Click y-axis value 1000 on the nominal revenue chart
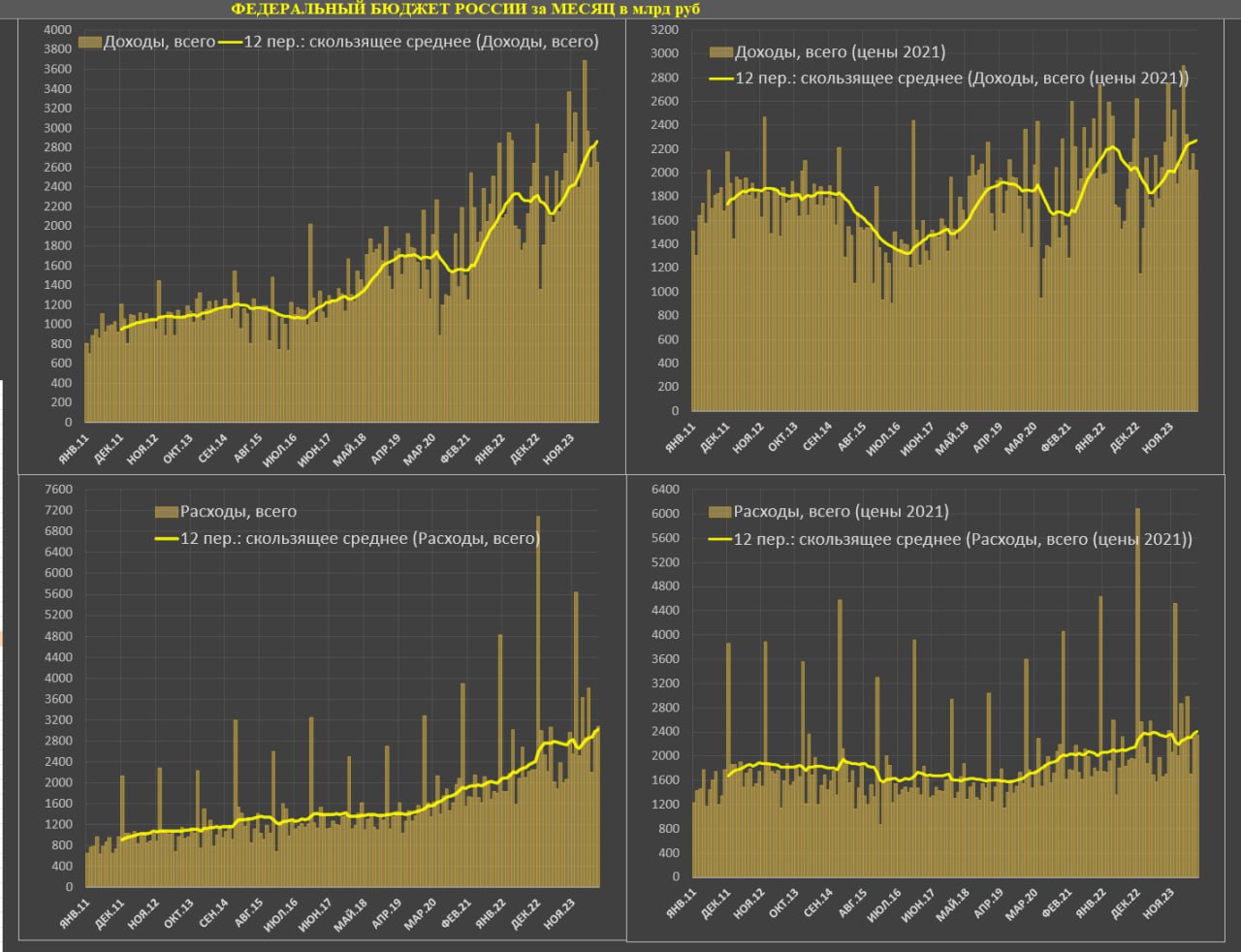The image size is (1241, 952). [x=58, y=324]
